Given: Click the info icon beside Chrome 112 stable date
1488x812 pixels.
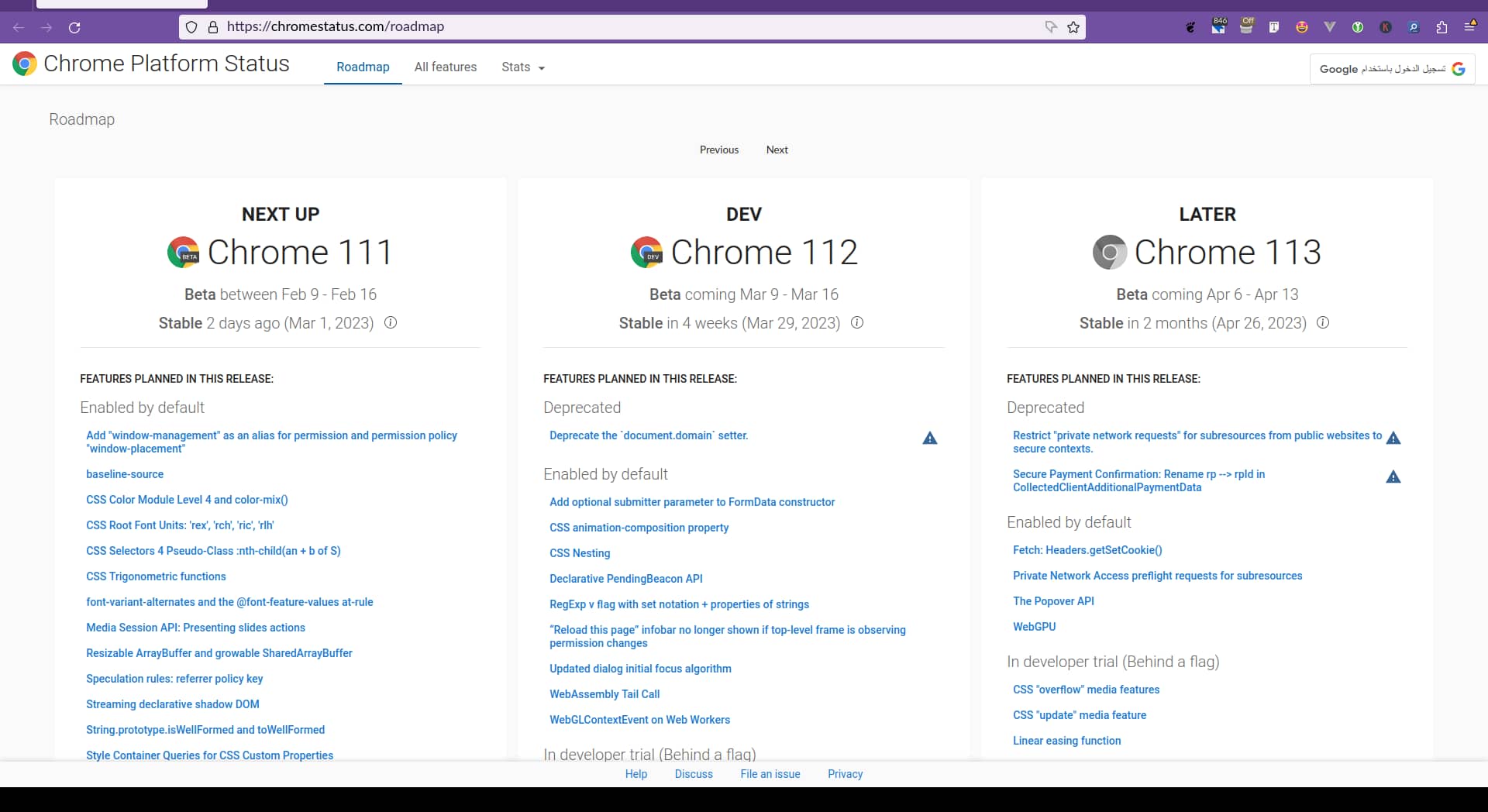Looking at the screenshot, I should click(857, 322).
